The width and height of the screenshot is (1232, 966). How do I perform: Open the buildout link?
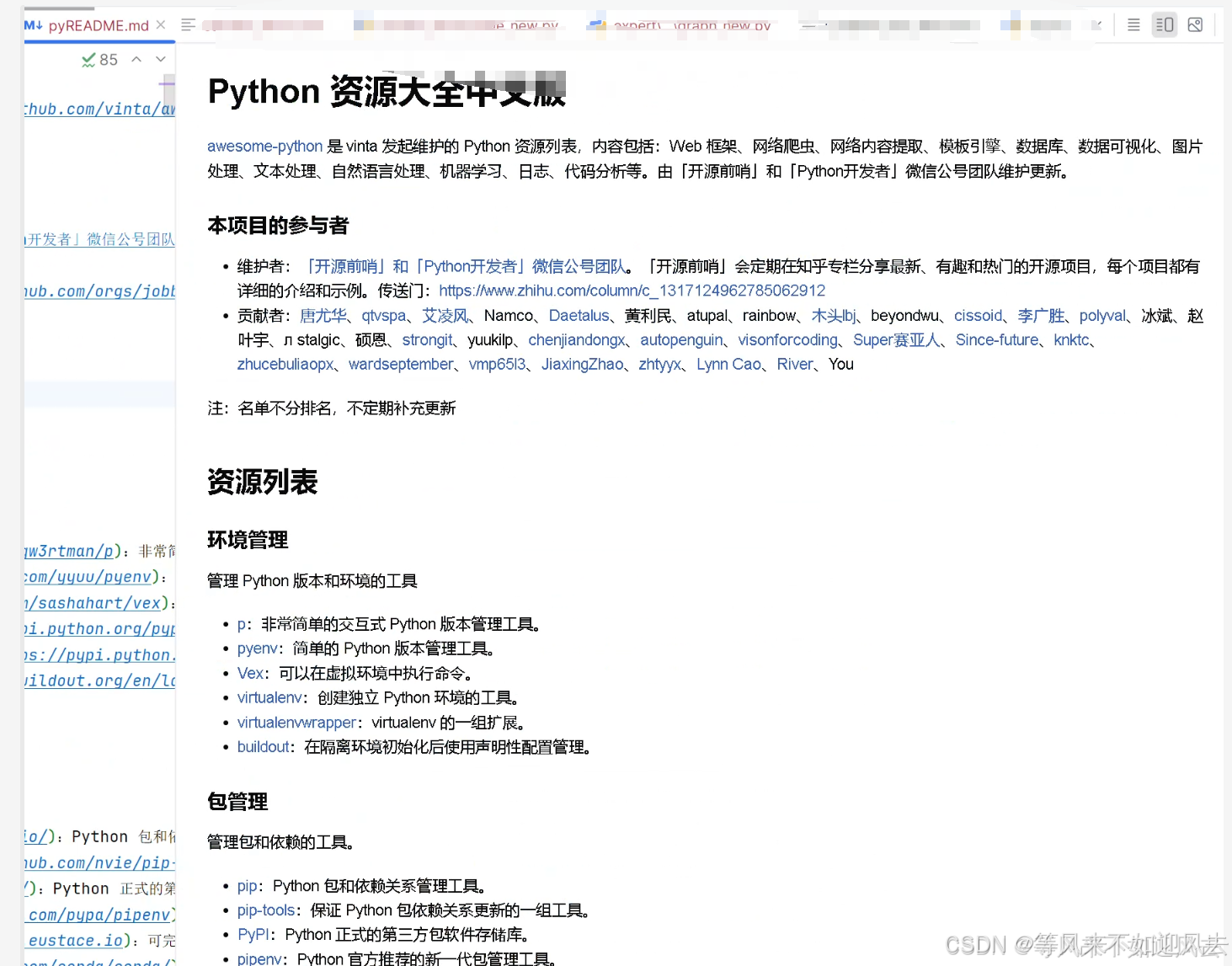pyautogui.click(x=263, y=748)
